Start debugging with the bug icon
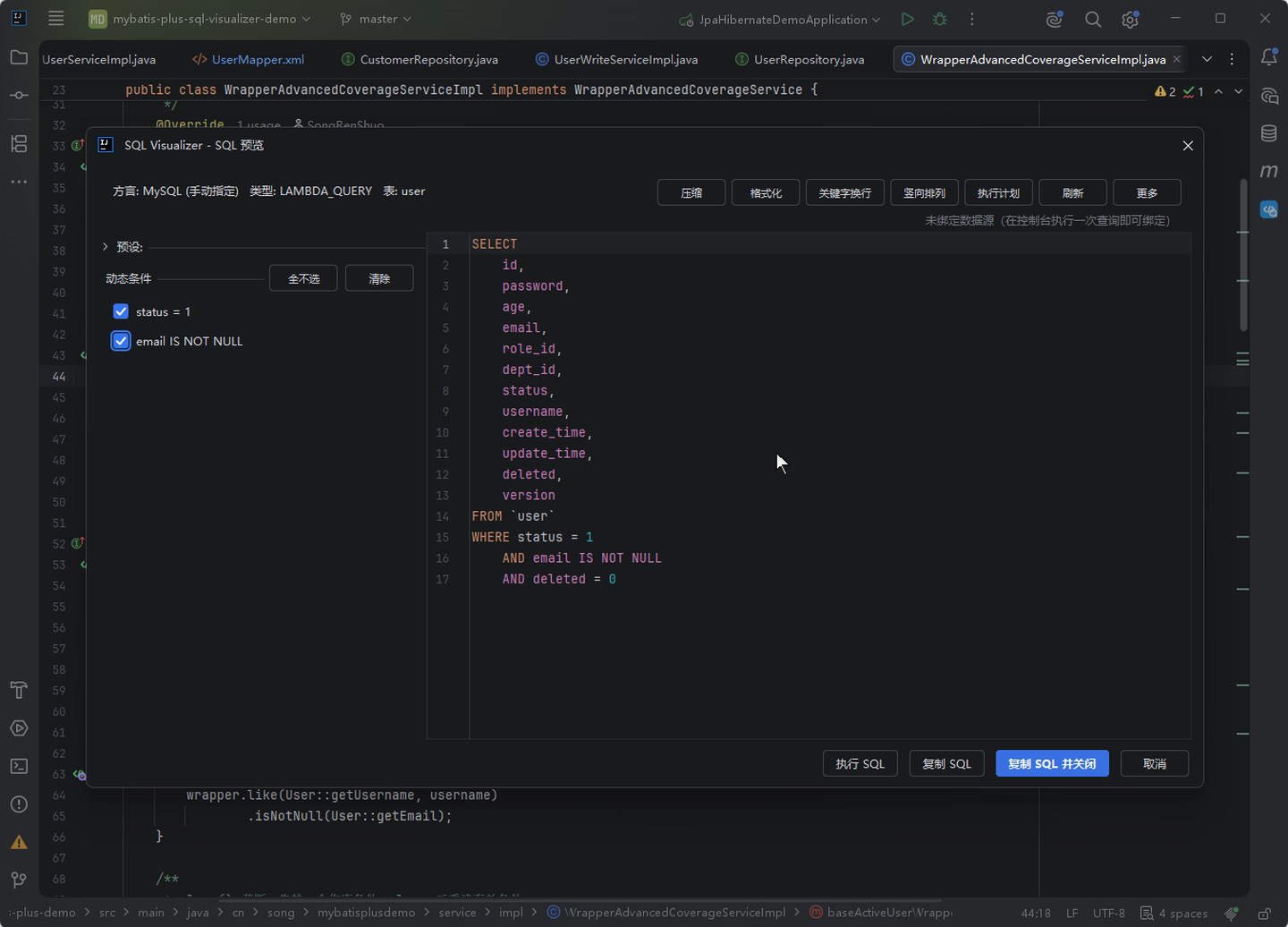Image resolution: width=1288 pixels, height=927 pixels. point(940,19)
